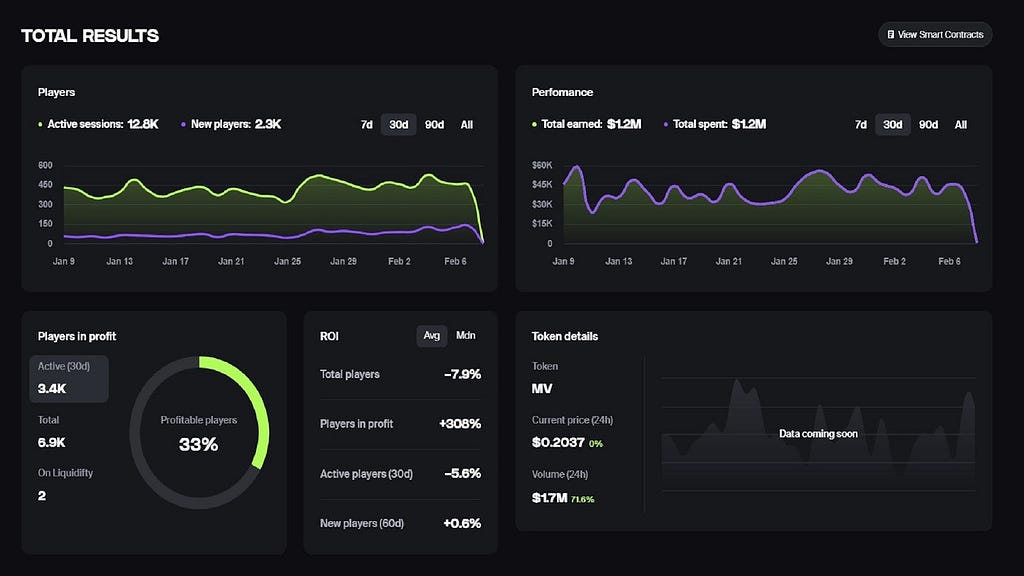Click the Token details heading
Image resolution: width=1024 pixels, height=576 pixels.
click(x=565, y=336)
